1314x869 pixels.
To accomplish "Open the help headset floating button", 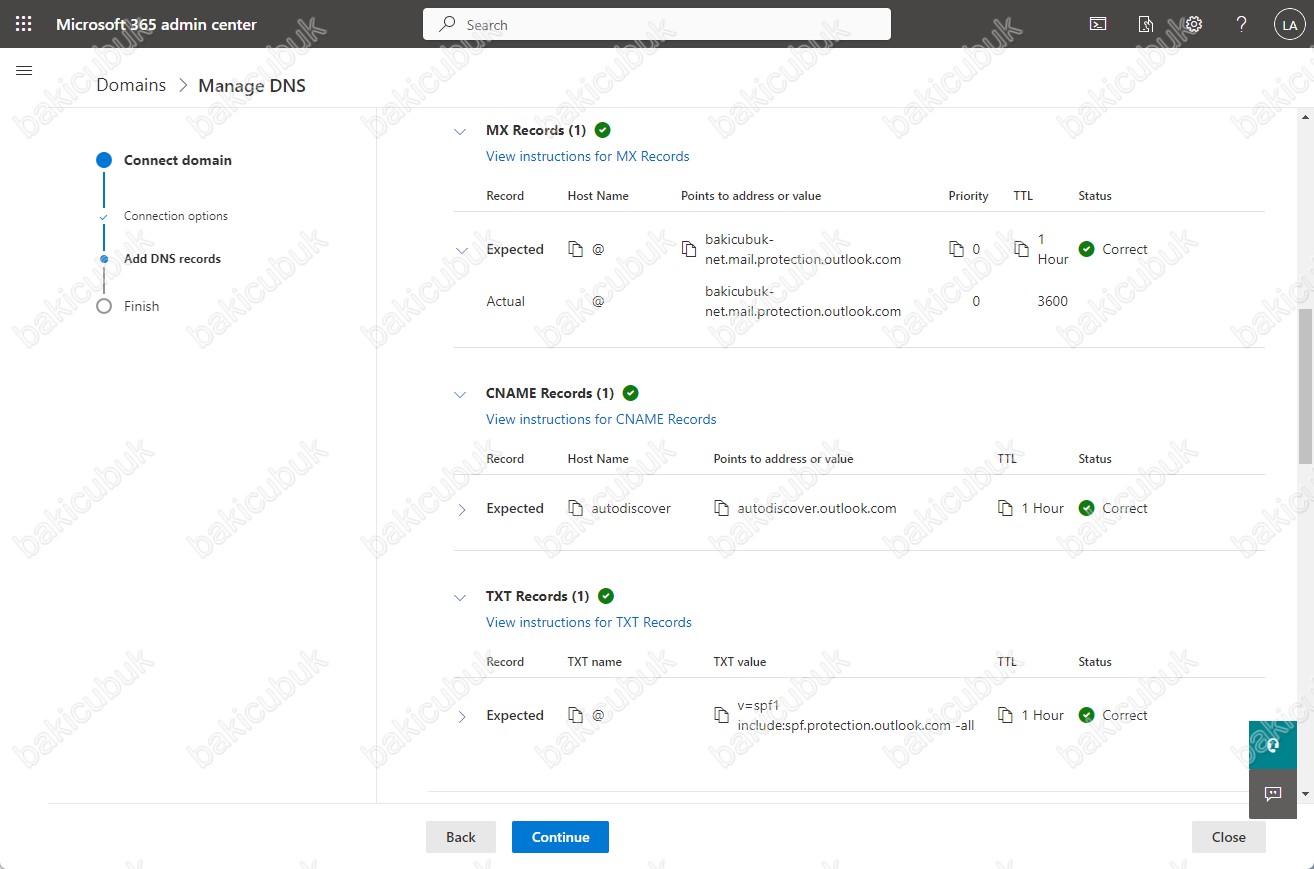I will tap(1273, 745).
